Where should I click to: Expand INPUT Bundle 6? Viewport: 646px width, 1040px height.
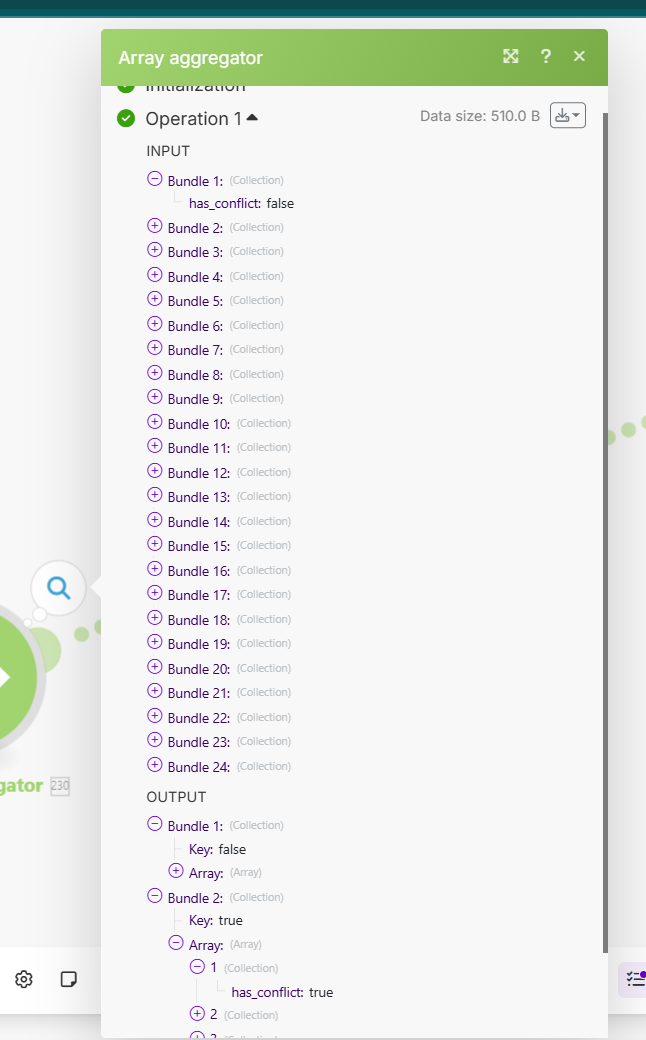(x=155, y=324)
